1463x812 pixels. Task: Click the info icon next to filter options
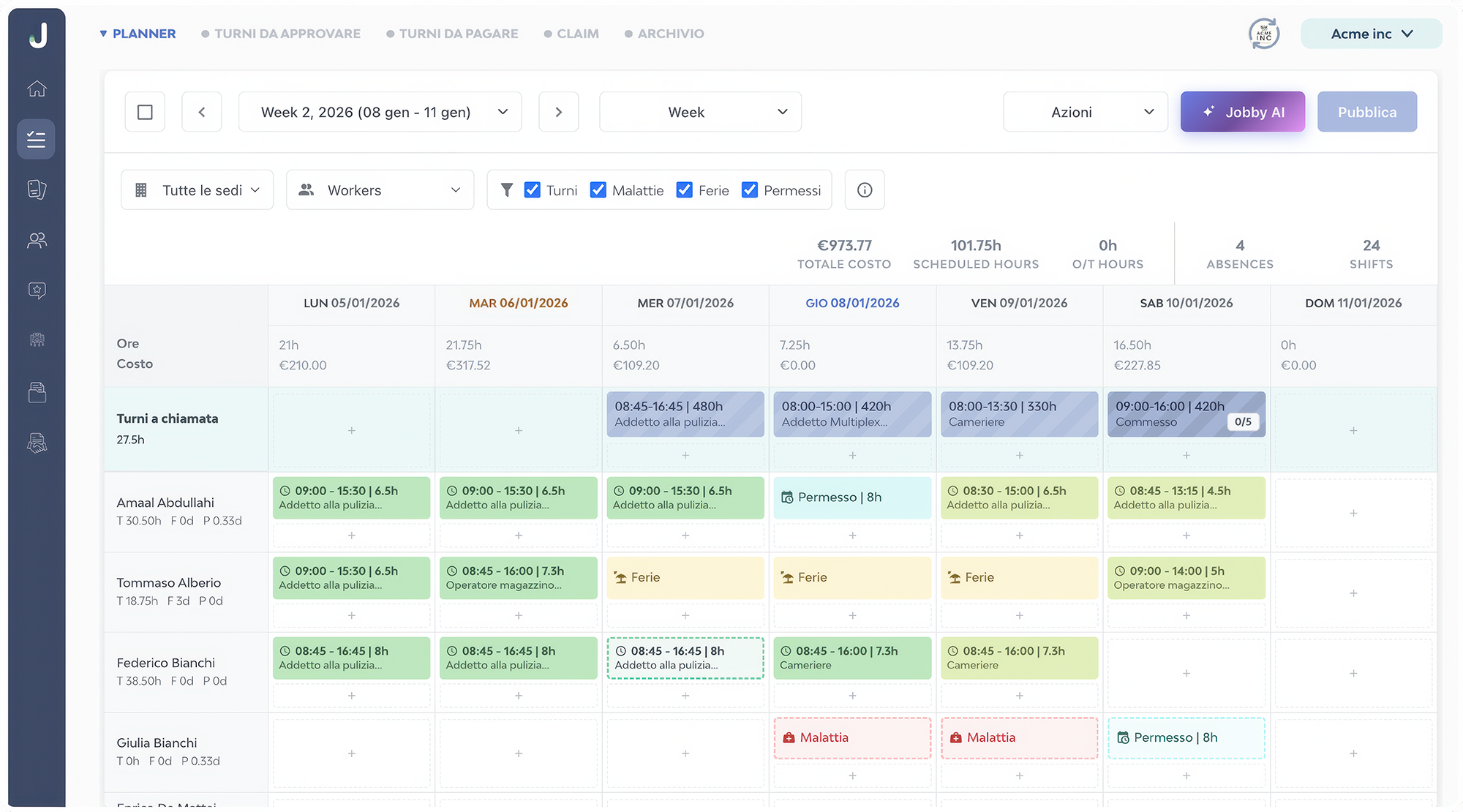coord(865,189)
